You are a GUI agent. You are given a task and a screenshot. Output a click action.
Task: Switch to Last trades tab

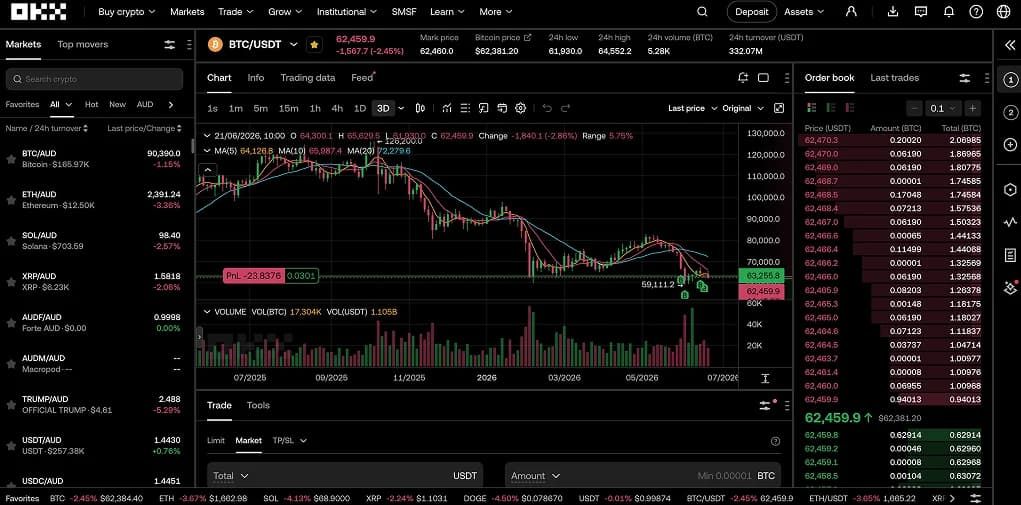click(894, 77)
